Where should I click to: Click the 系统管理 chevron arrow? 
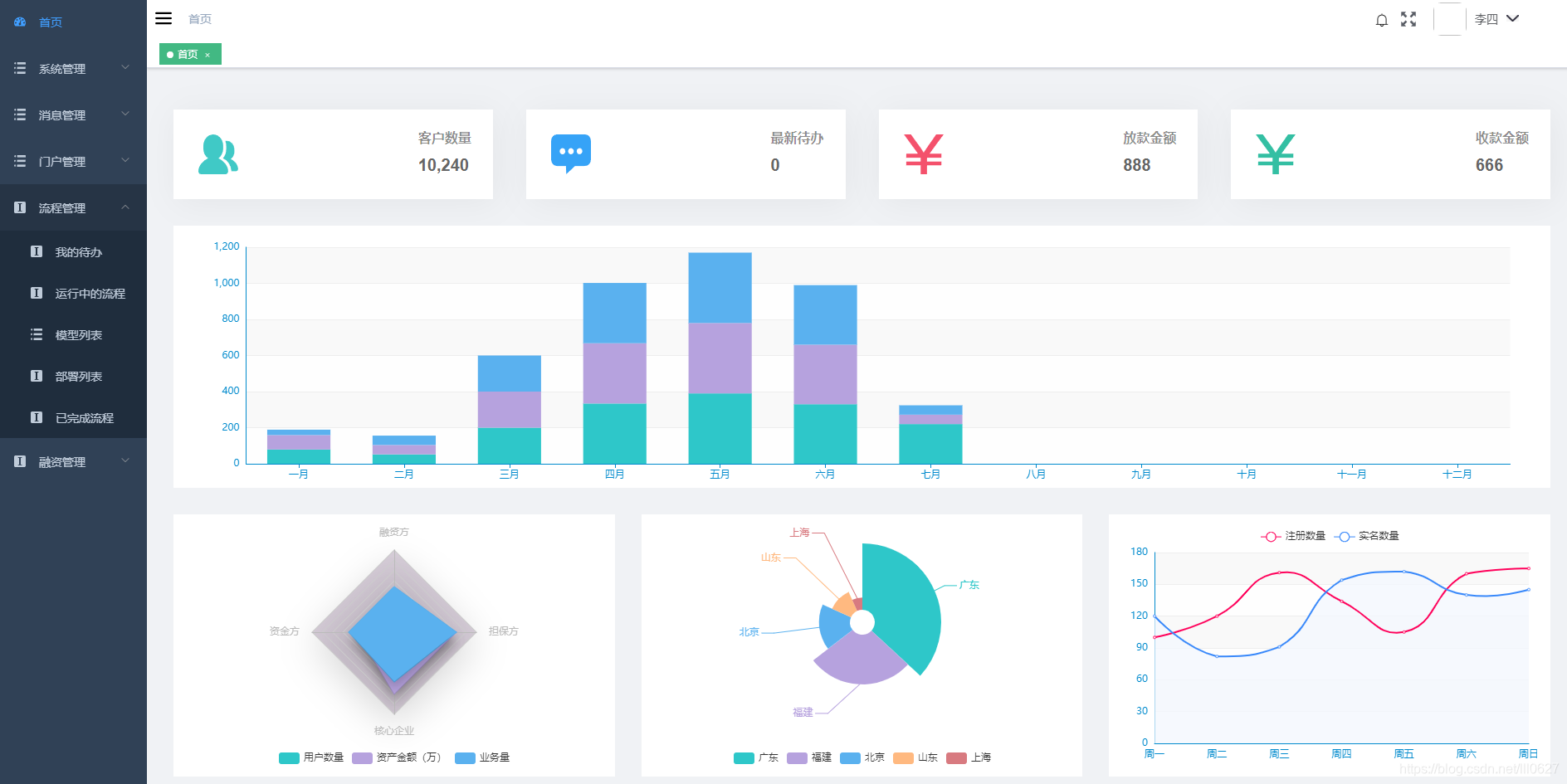pyautogui.click(x=125, y=67)
